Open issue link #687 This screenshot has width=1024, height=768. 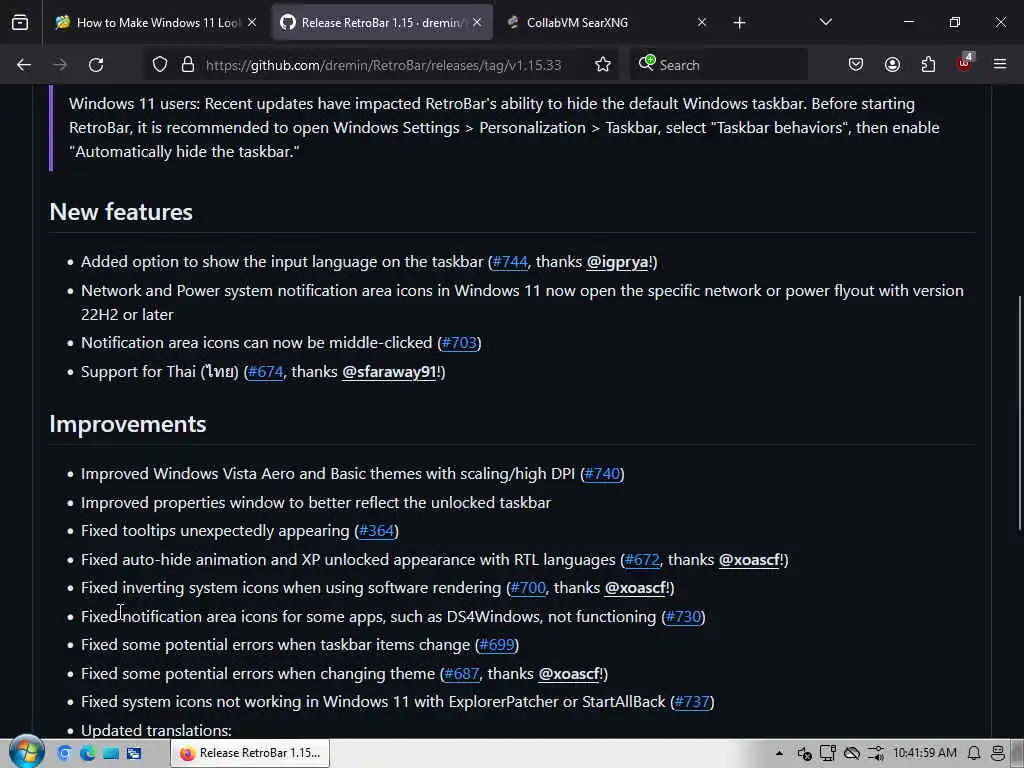(462, 673)
